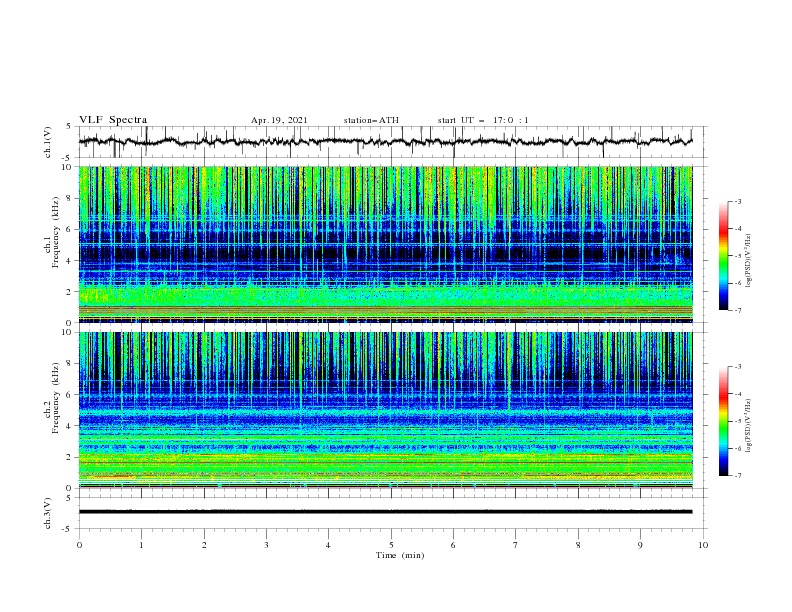Image resolution: width=792 pixels, height=612 pixels.
Task: Click the ch.2 Frequency (kHz) axis label
Action: 53,397
